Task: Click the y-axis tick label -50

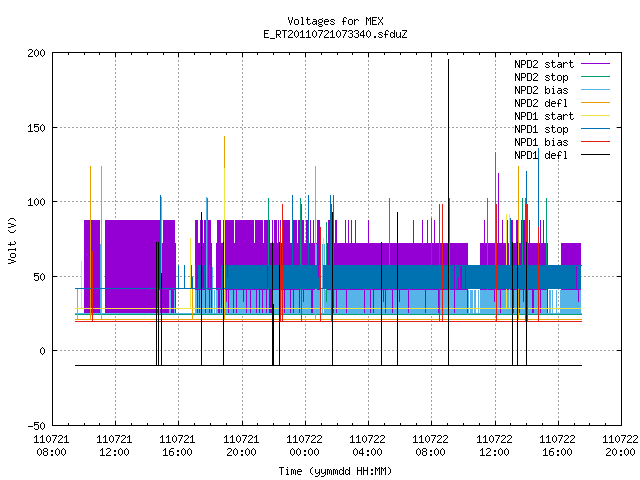Action: pyautogui.click(x=36, y=426)
